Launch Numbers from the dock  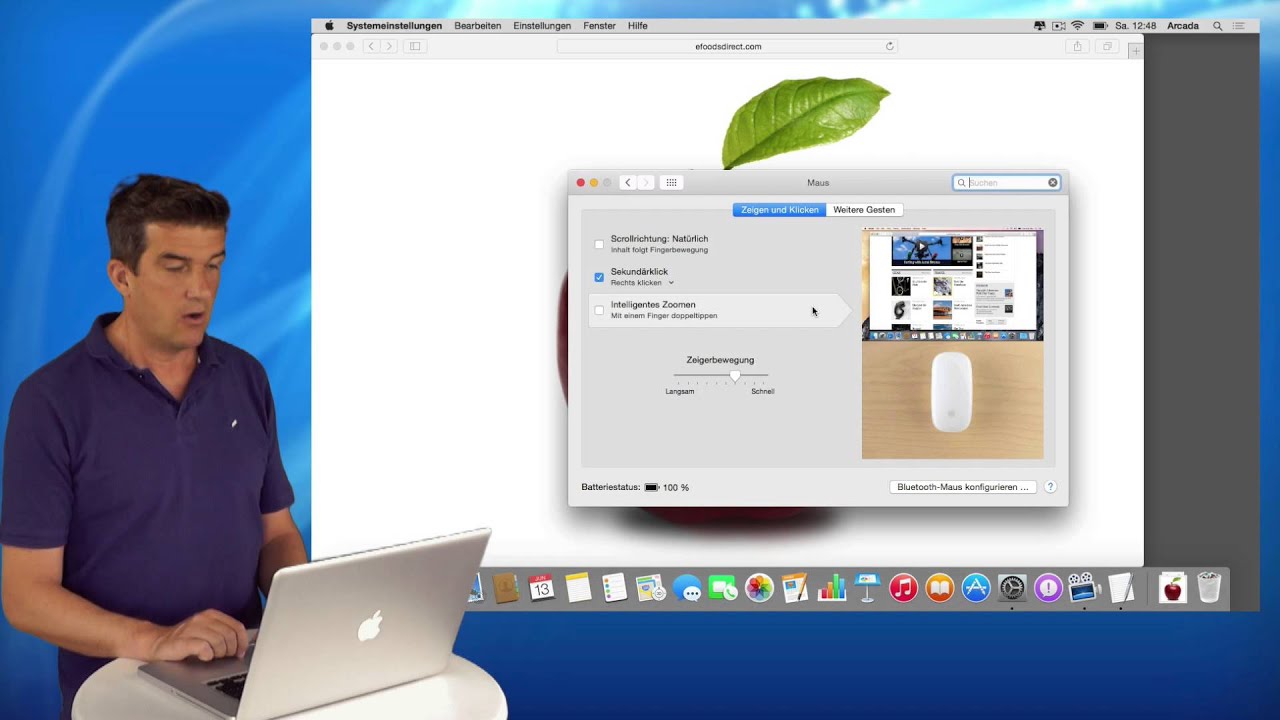point(831,588)
